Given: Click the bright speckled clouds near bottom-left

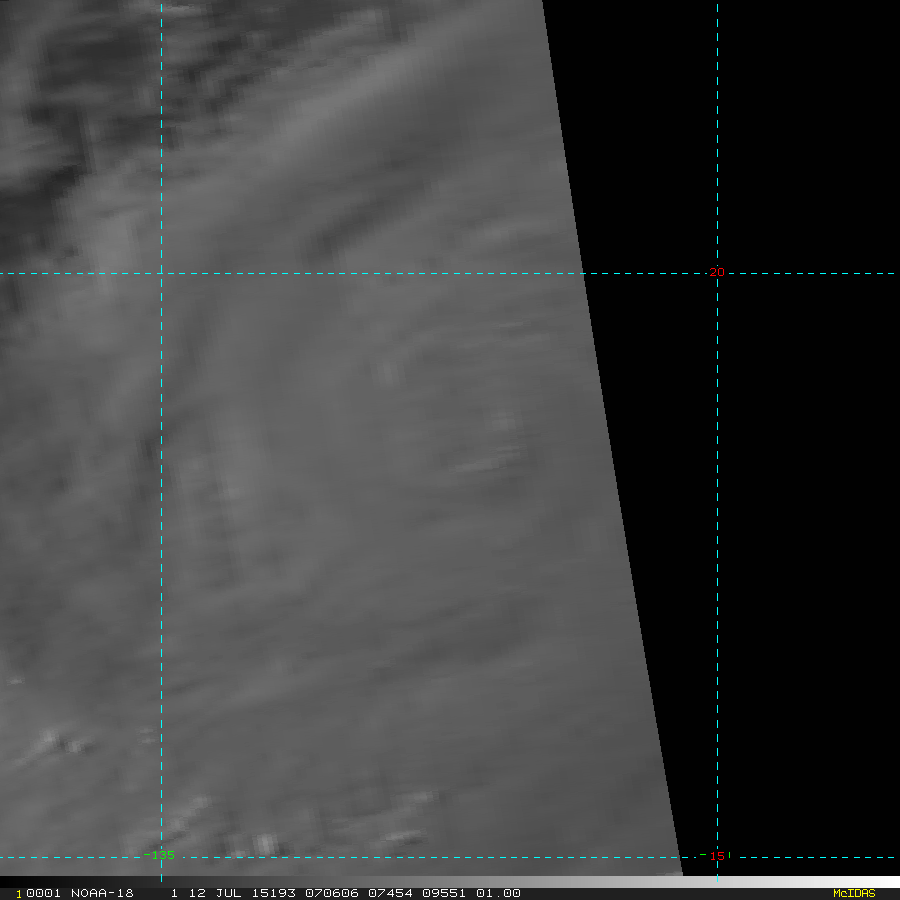Looking at the screenshot, I should [x=60, y=742].
